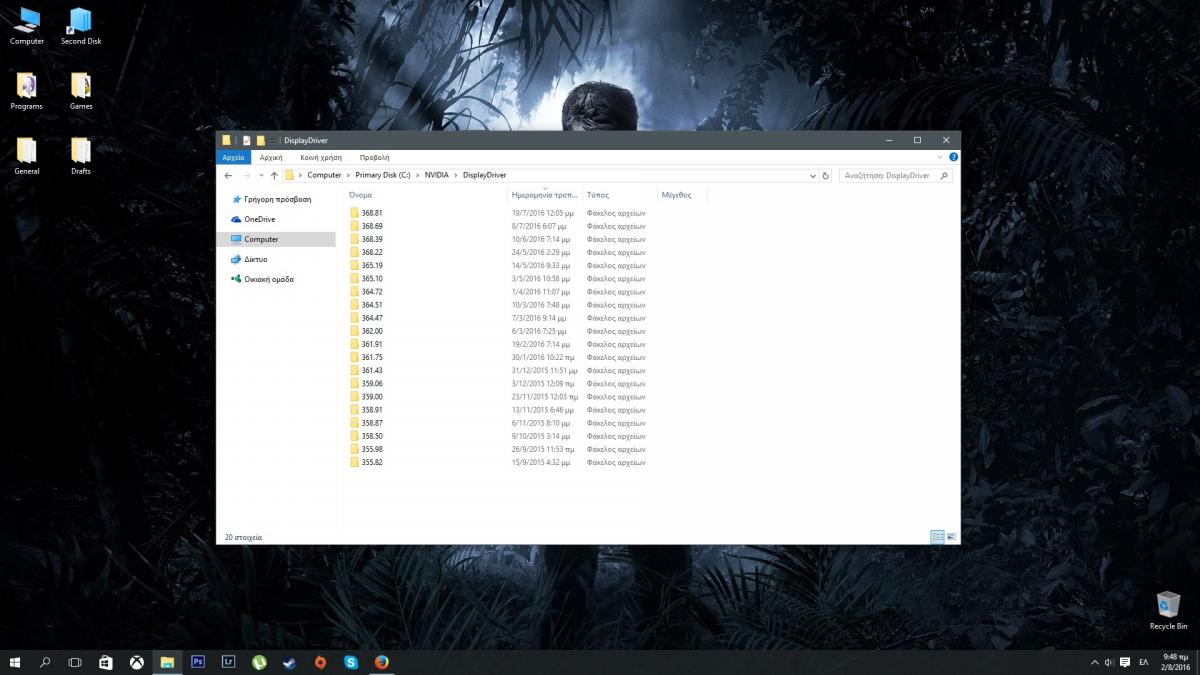1200x675 pixels.
Task: Switch to large thumbnails view layout
Action: (x=951, y=537)
